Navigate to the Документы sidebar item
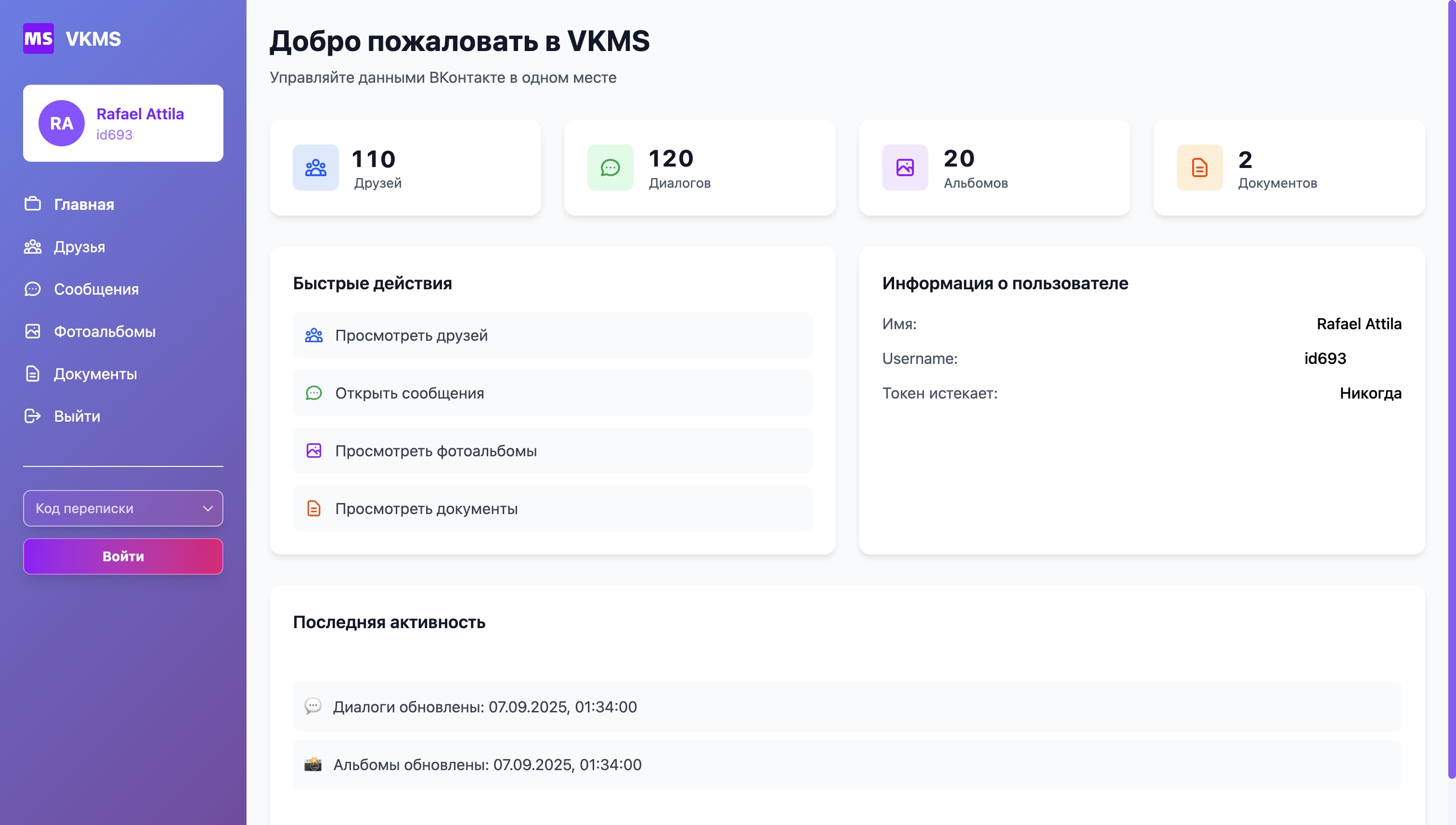The height and width of the screenshot is (825, 1456). 95,374
